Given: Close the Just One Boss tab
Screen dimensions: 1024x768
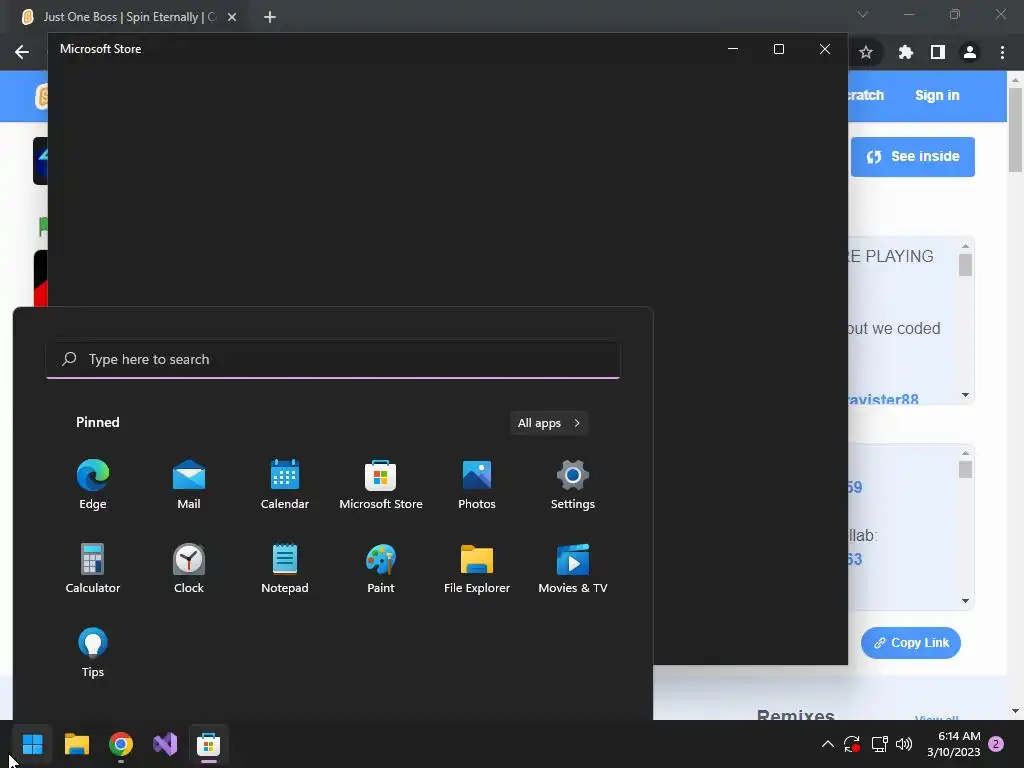Looking at the screenshot, I should [232, 17].
